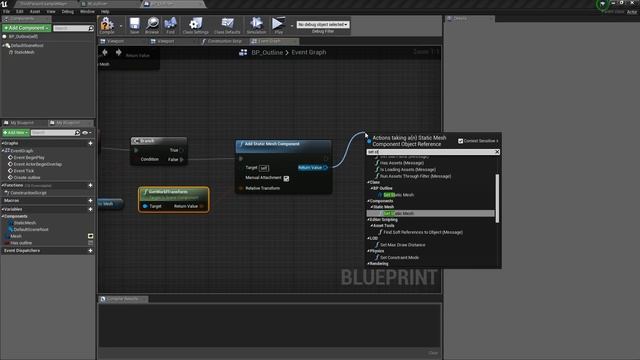Image resolution: width=640 pixels, height=360 pixels.
Task: Navigate back with the left arrow in graph
Action: tap(105, 52)
